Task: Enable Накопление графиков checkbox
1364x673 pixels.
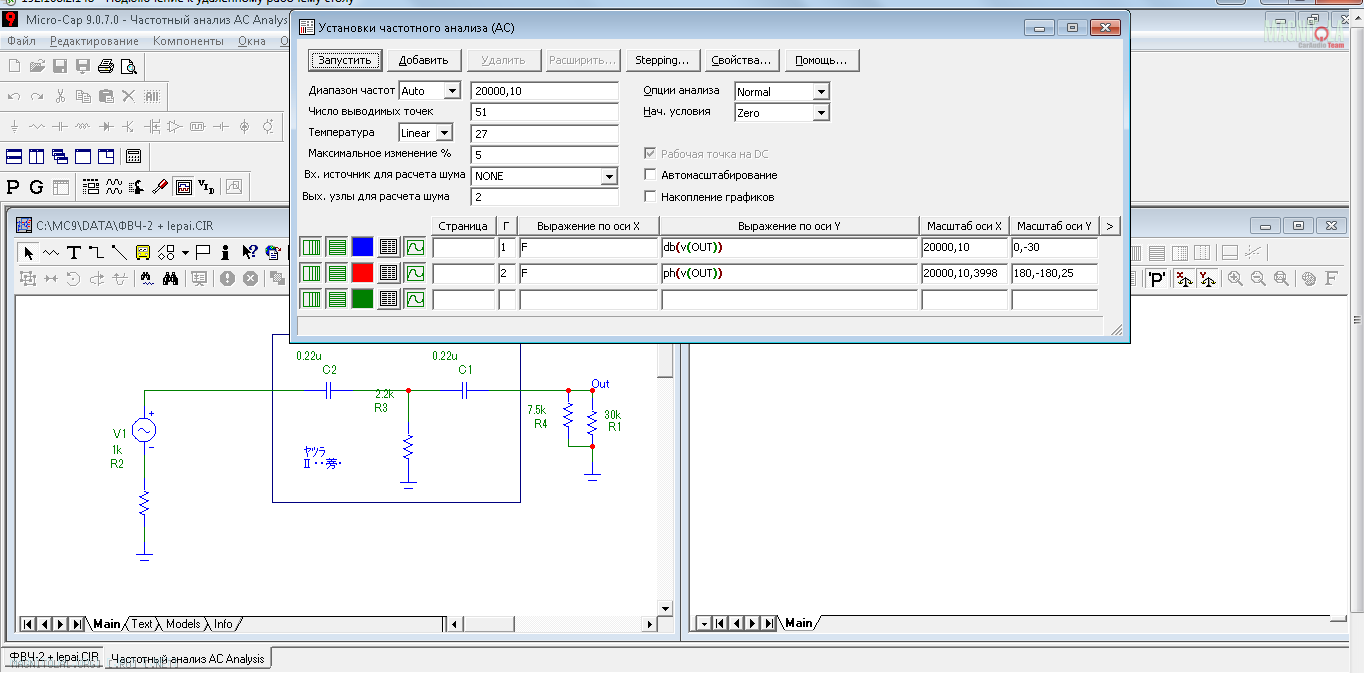Action: [x=651, y=197]
